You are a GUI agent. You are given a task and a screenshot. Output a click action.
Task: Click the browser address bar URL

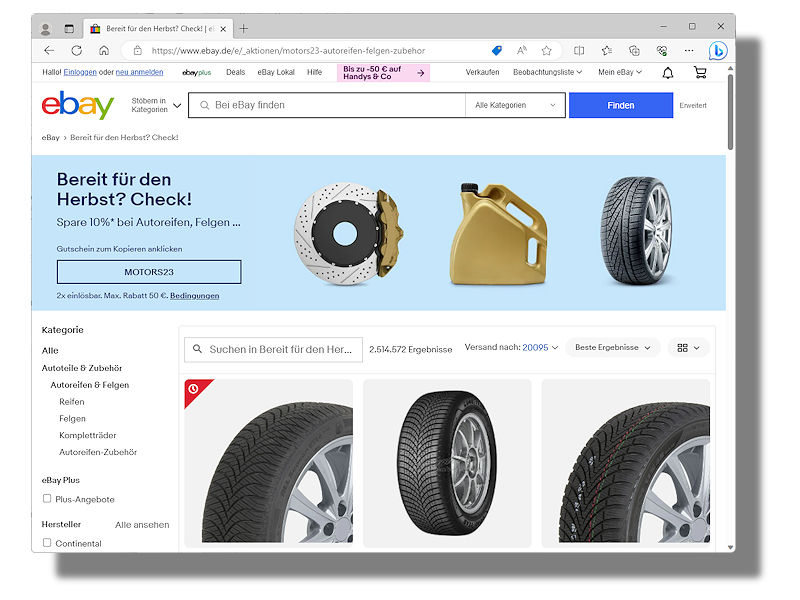pyautogui.click(x=288, y=51)
